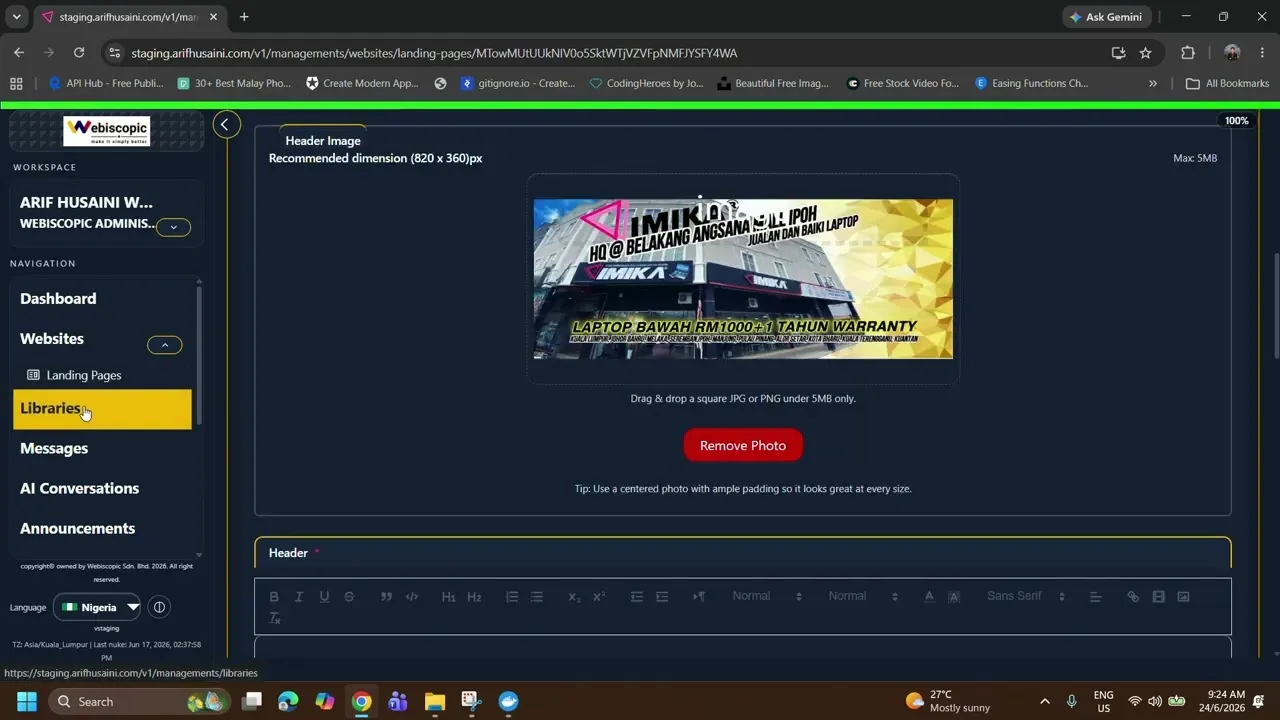
Task: Open Docker Desktop from taskbar
Action: [508, 701]
